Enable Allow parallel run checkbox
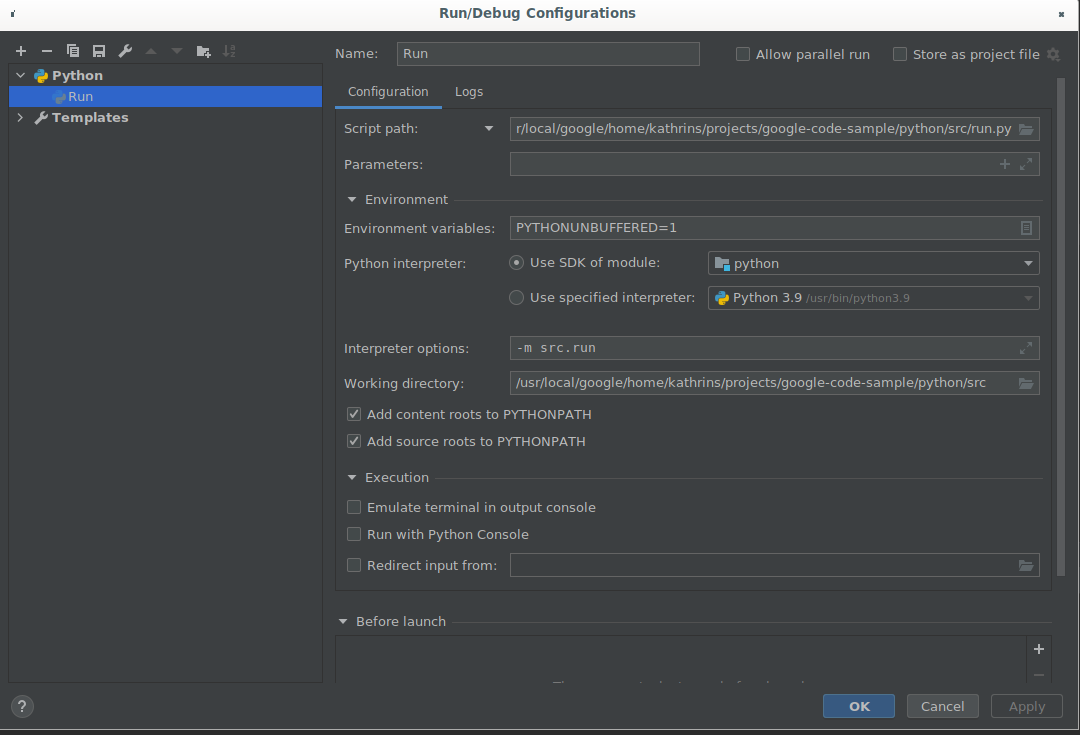The width and height of the screenshot is (1080, 735). coord(742,54)
